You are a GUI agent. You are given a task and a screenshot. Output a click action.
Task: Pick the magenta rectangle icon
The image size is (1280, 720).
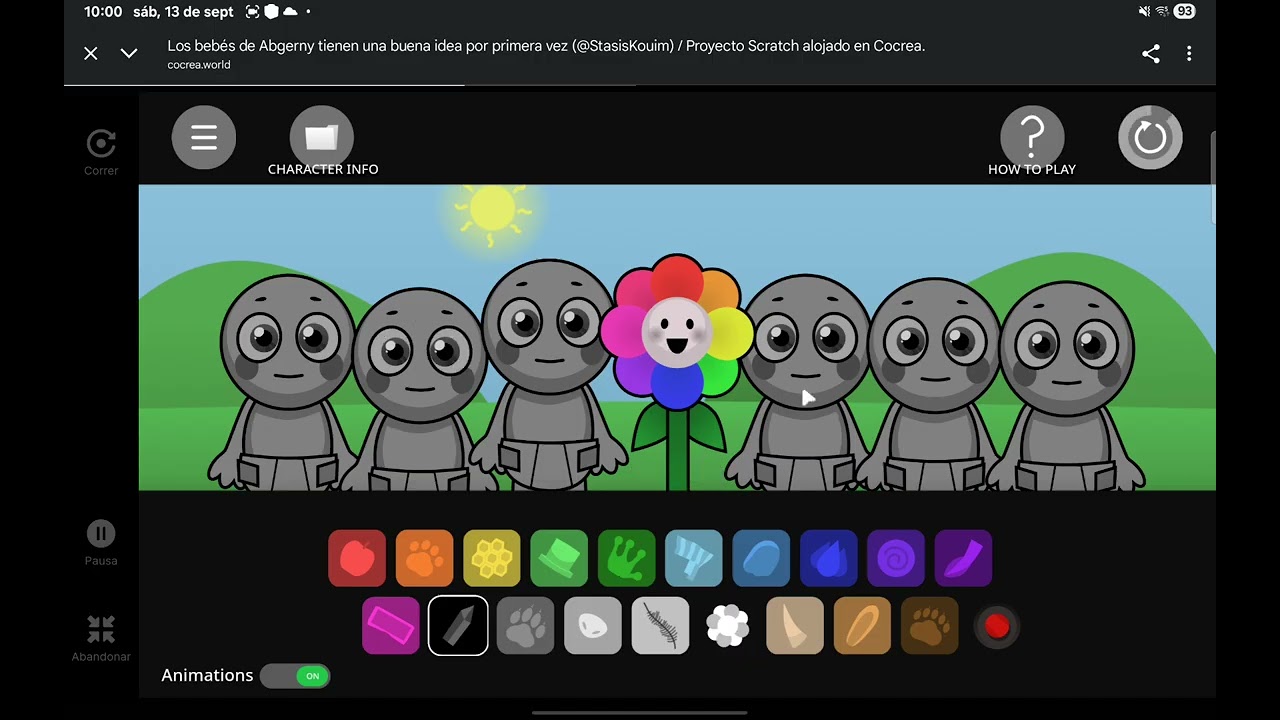point(391,626)
